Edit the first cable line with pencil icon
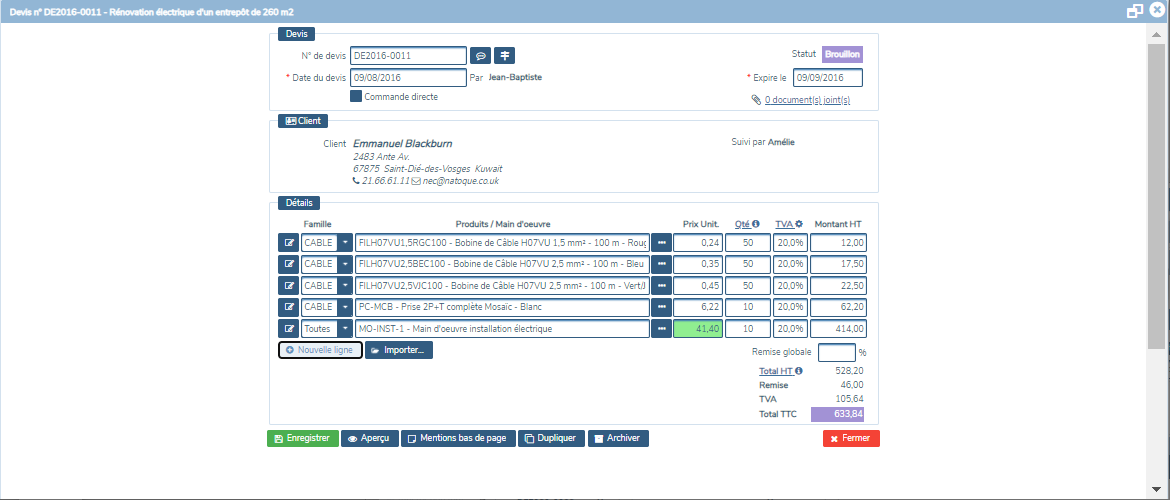Image resolution: width=1170 pixels, height=500 pixels. [x=289, y=242]
